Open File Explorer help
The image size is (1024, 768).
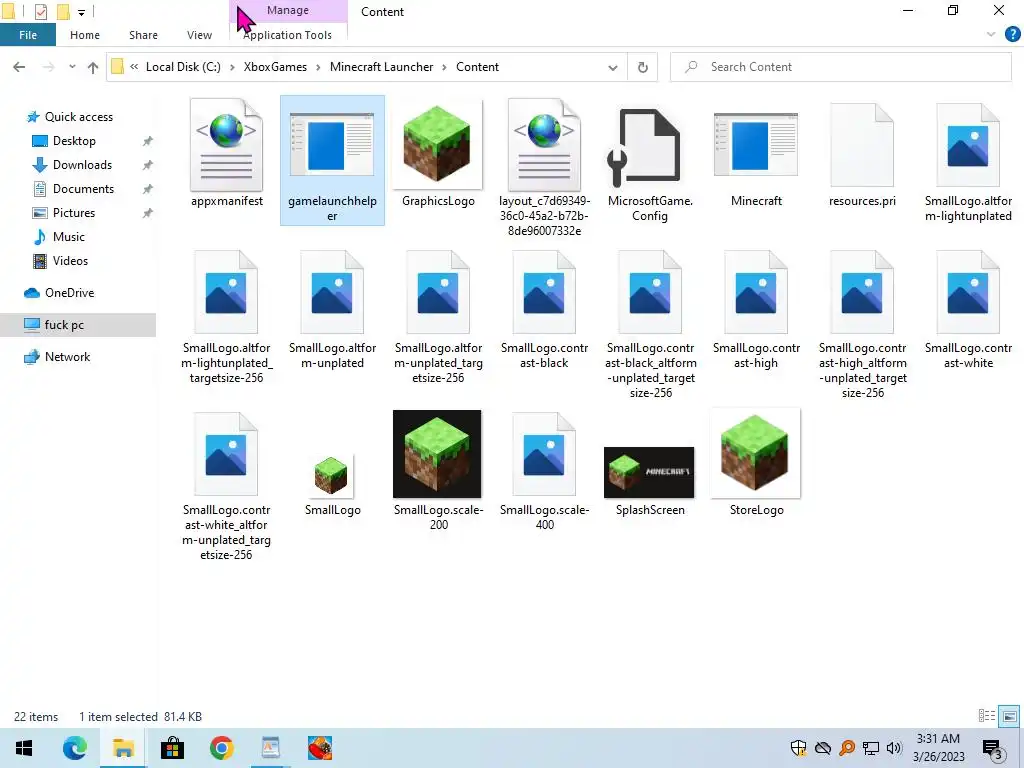(x=1012, y=35)
